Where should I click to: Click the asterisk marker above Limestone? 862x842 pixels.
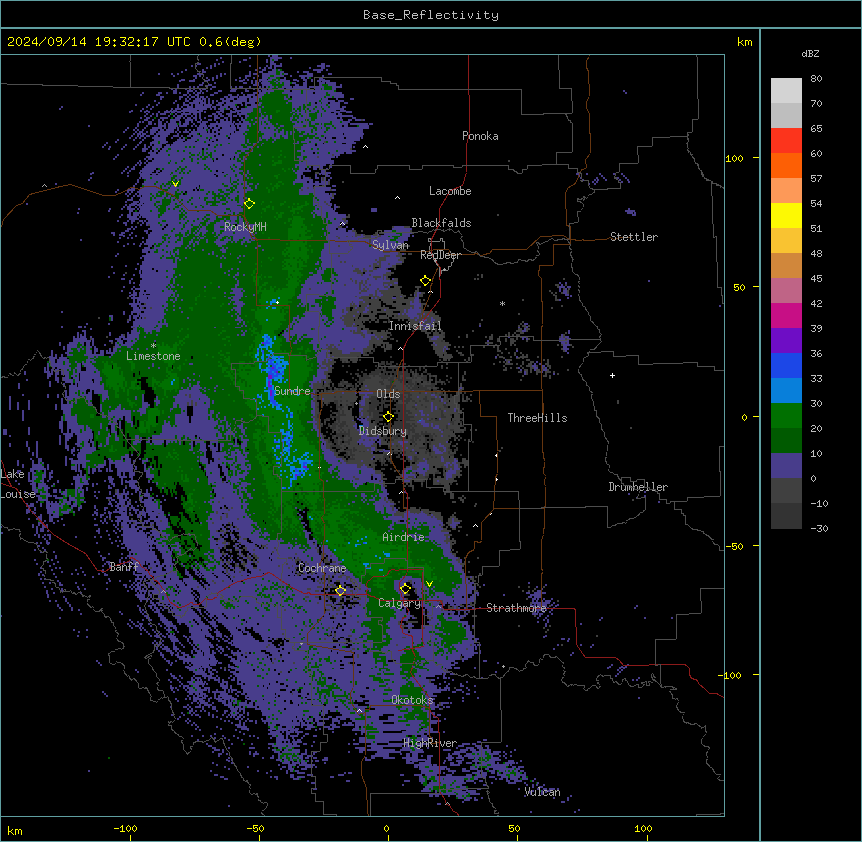[x=153, y=345]
